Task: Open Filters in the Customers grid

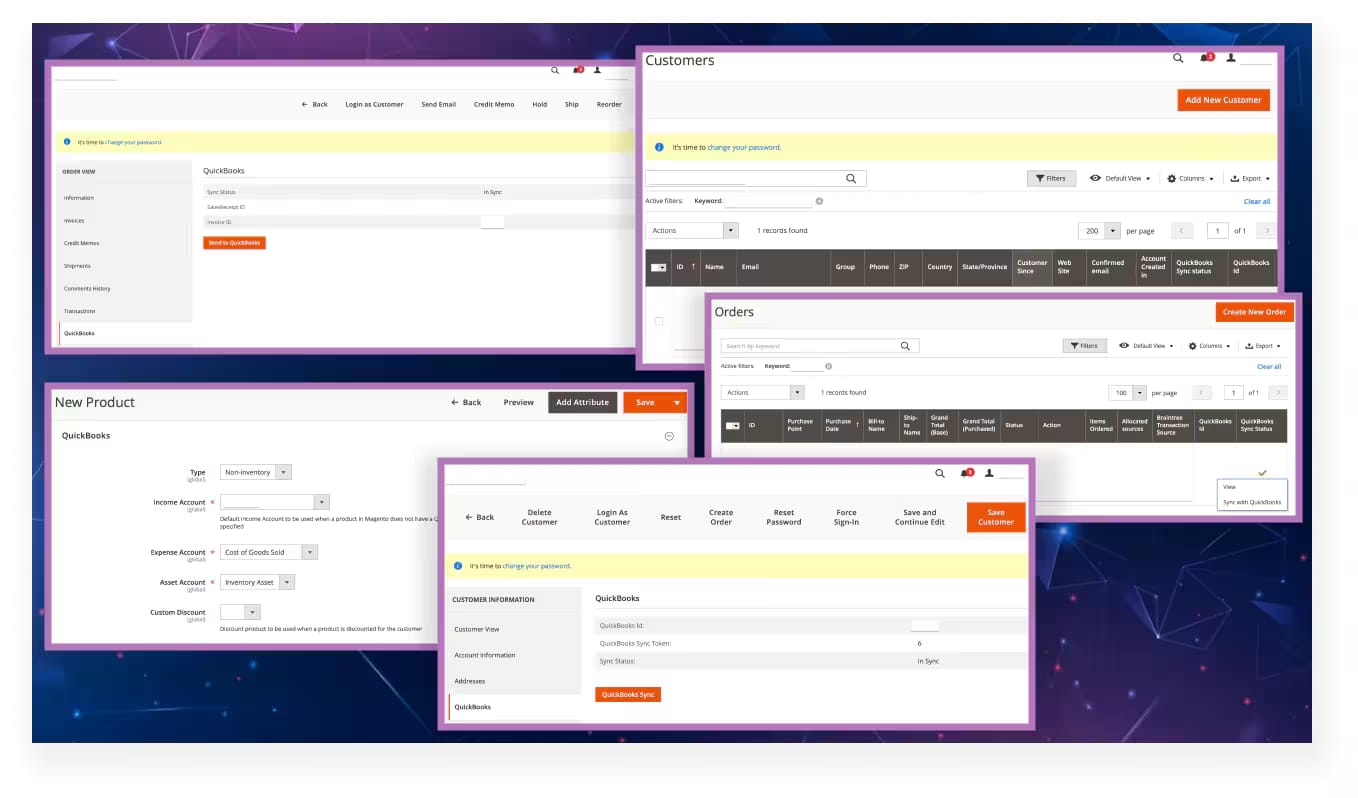Action: 1050,178
